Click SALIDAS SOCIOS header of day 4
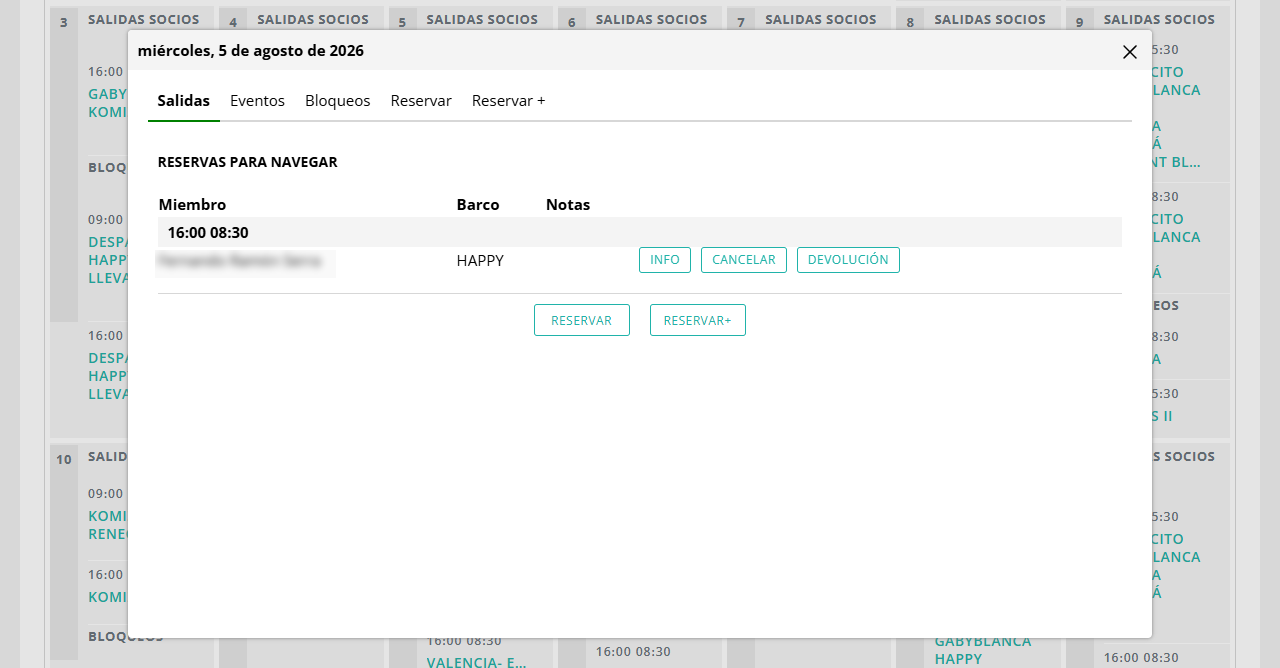1280x668 pixels. click(x=313, y=19)
